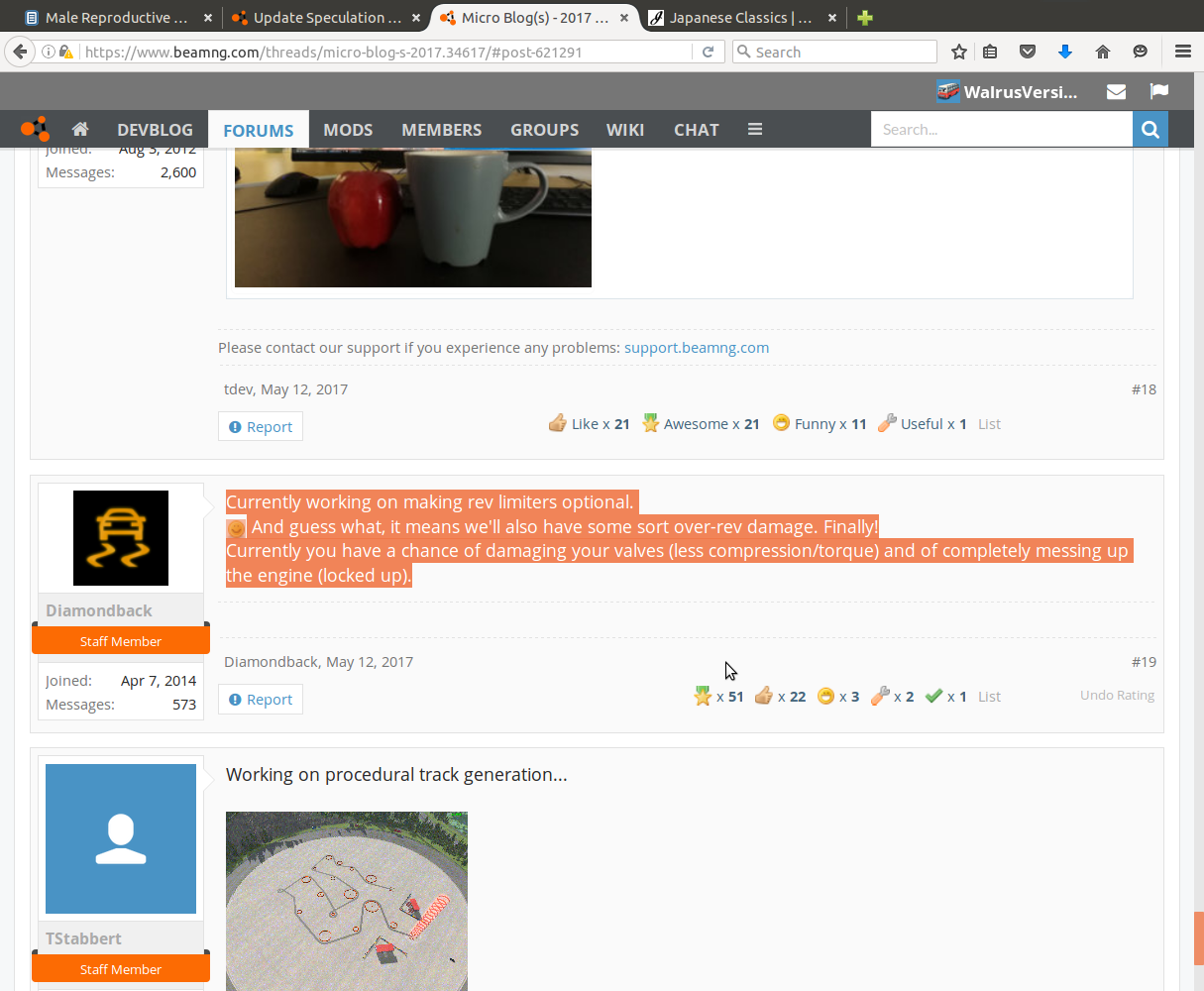Screen dimensions: 1204x991
Task: Show site info icon in address bar
Action: coord(48,52)
